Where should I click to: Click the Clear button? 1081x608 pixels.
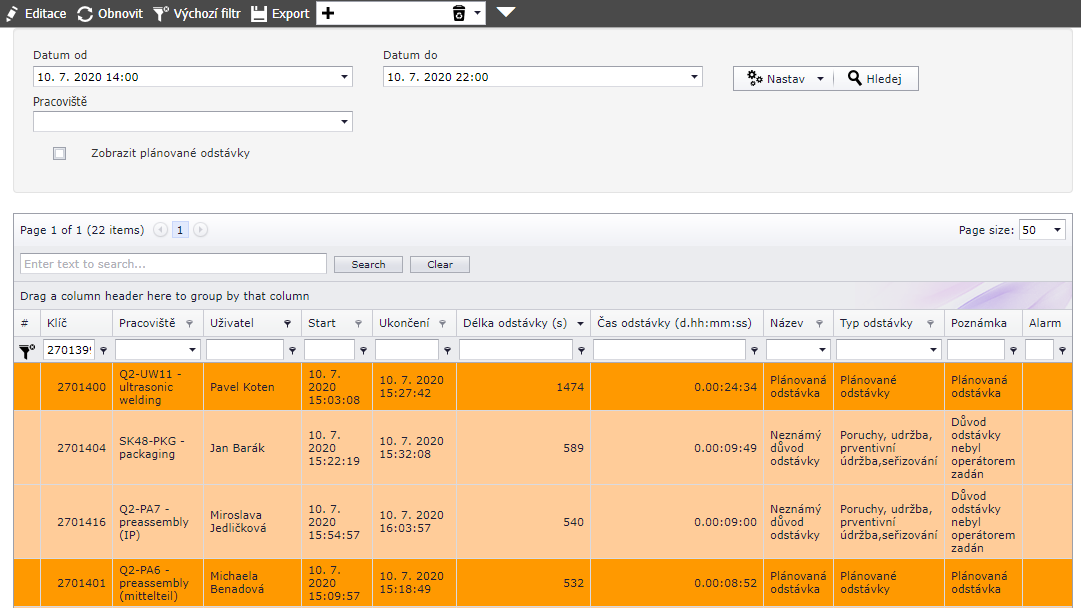(x=440, y=265)
